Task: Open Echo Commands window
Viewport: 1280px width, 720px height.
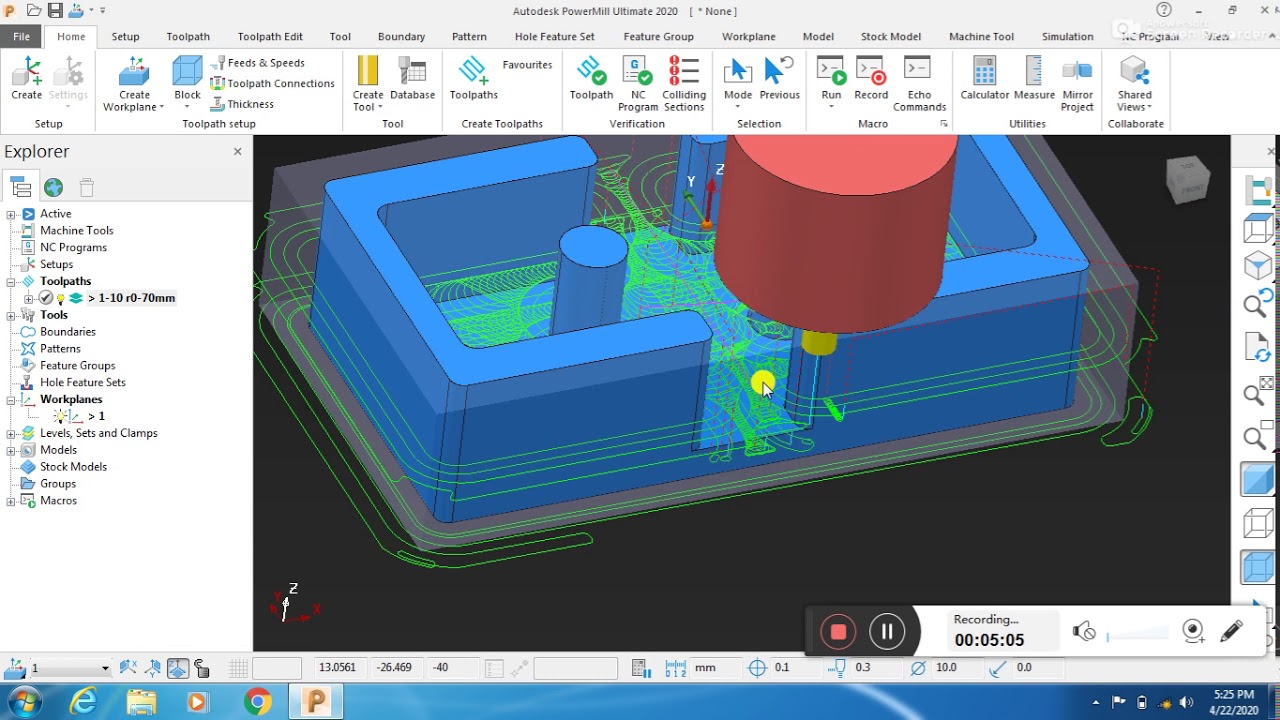Action: click(919, 84)
